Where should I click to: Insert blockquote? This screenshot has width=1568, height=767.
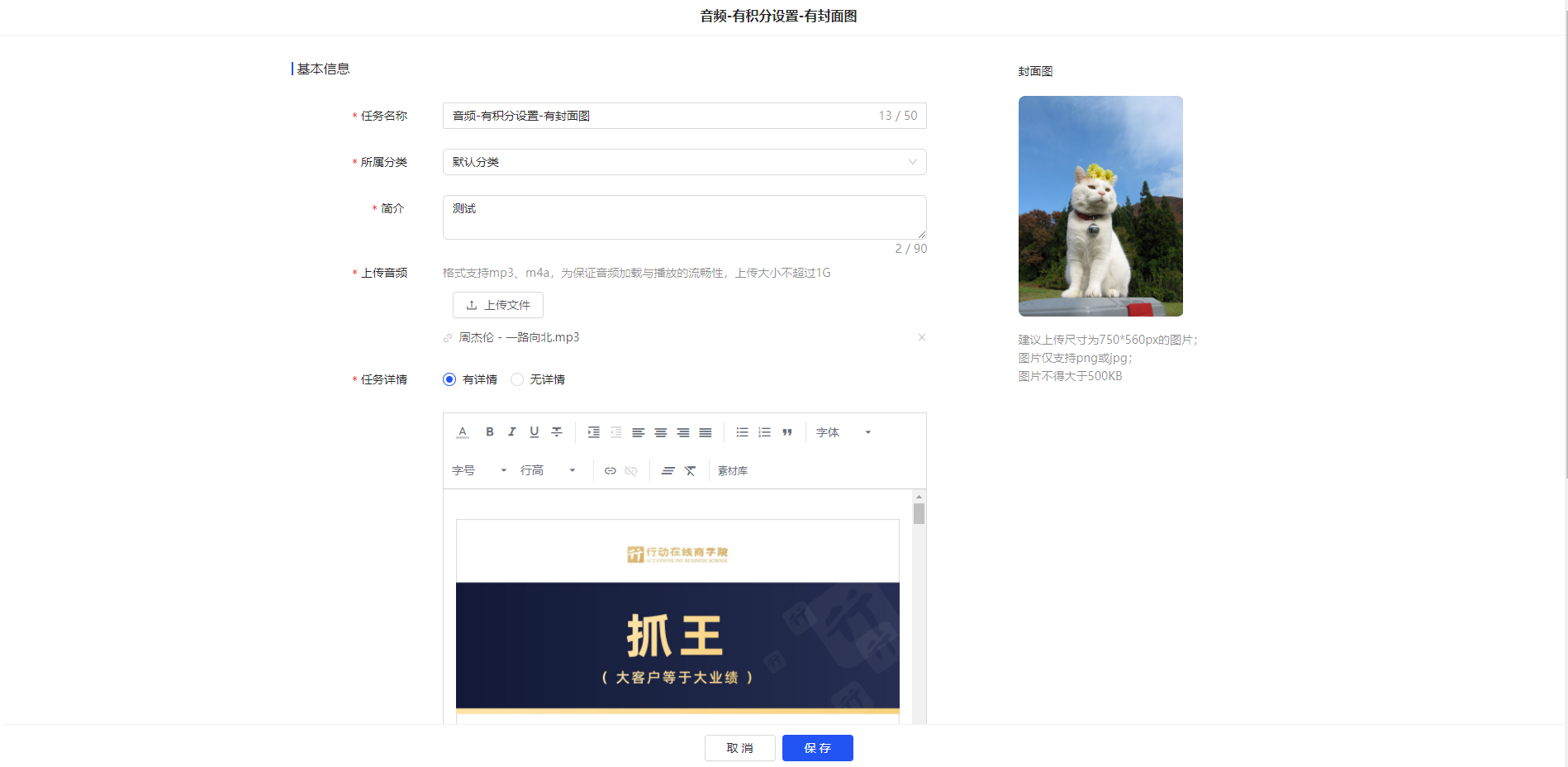787,432
